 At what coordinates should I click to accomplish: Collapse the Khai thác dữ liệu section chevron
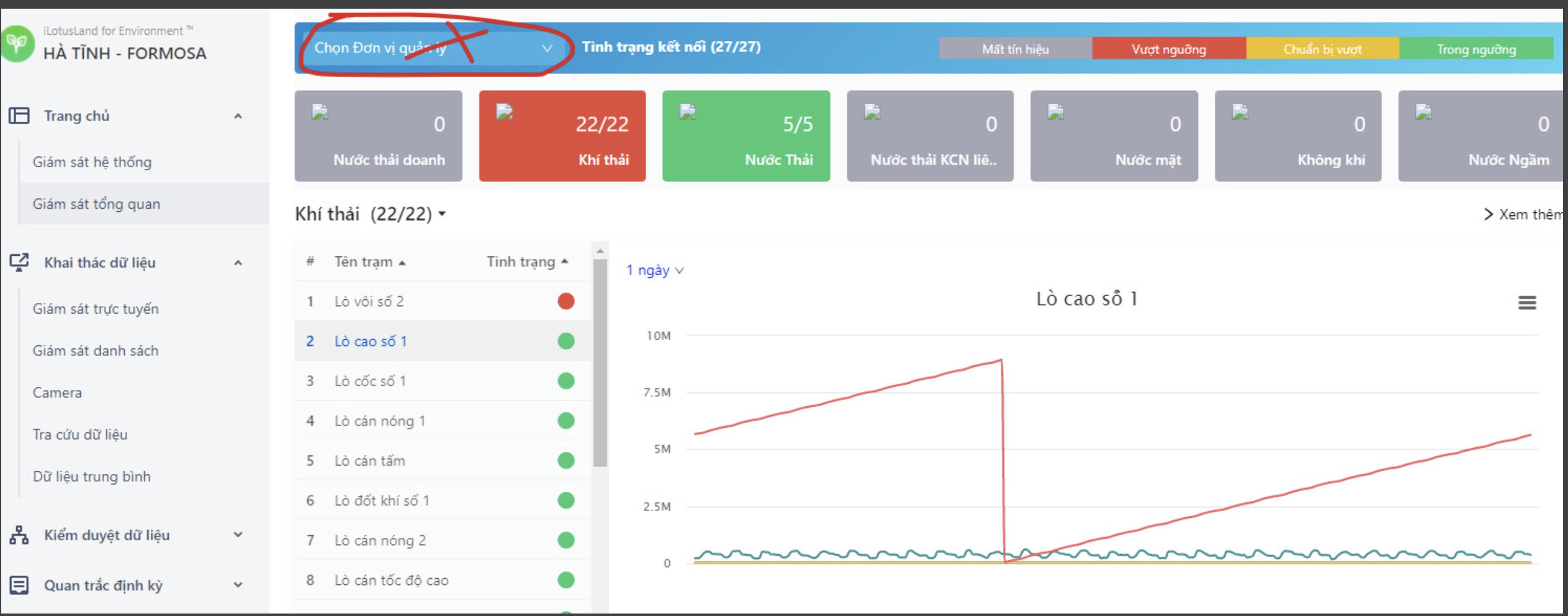click(238, 263)
